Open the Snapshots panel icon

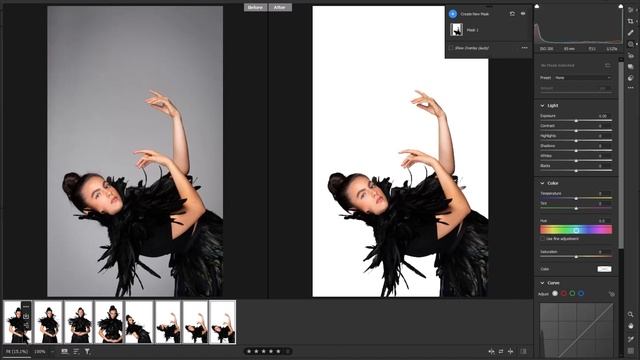631,67
